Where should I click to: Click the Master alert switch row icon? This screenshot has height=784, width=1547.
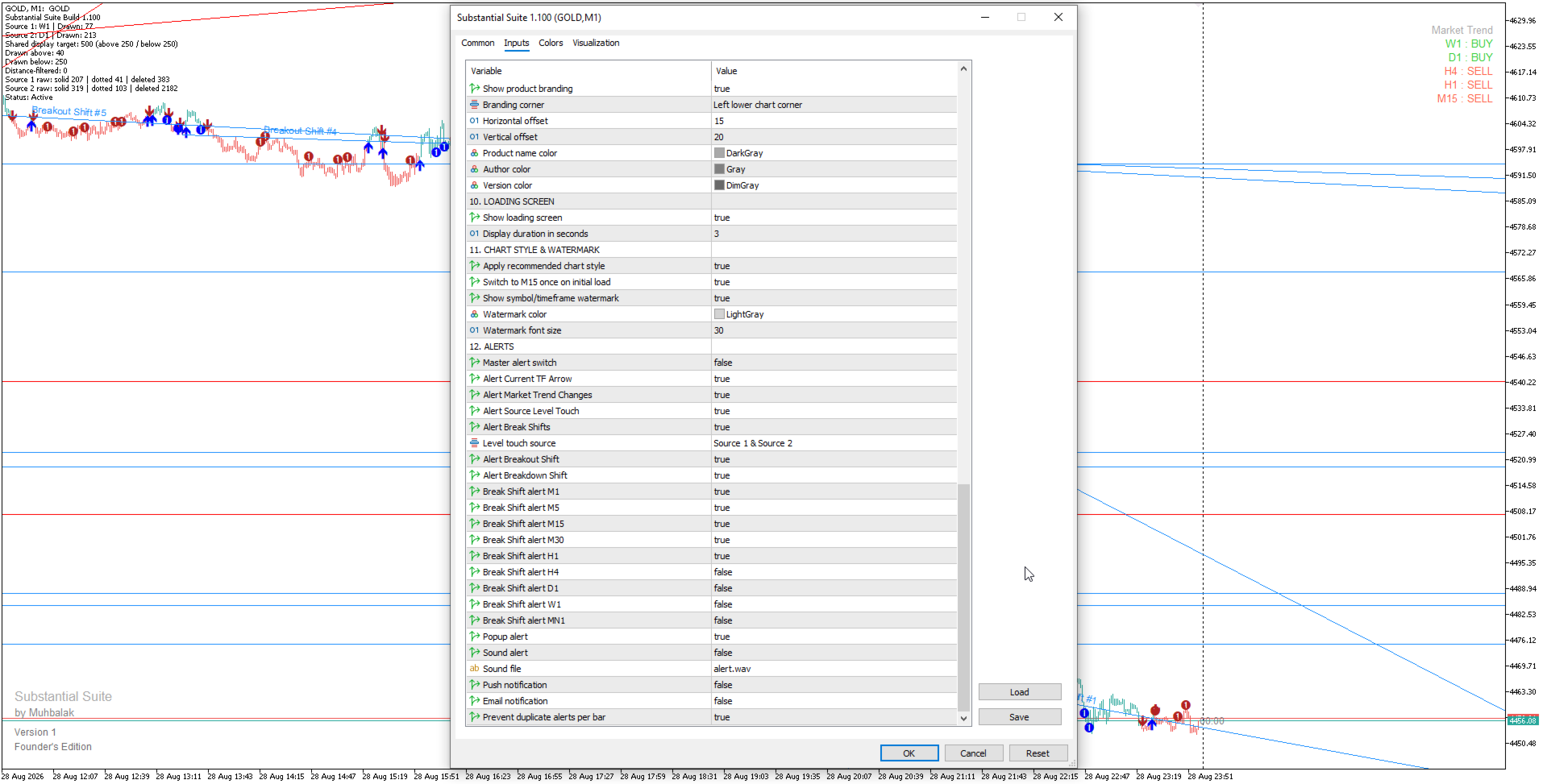[x=475, y=363]
